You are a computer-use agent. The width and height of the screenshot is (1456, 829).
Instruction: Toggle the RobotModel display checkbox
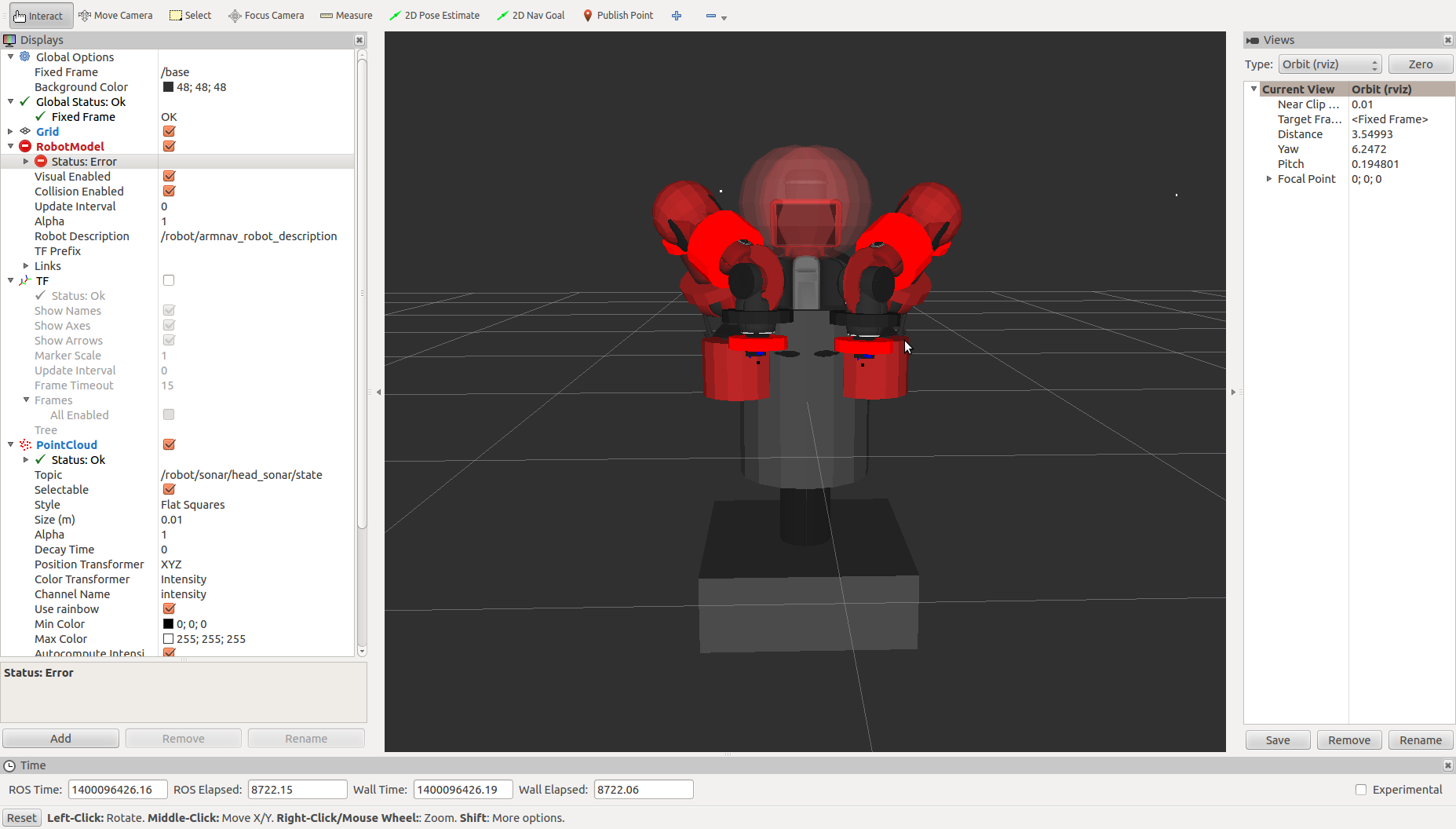169,146
